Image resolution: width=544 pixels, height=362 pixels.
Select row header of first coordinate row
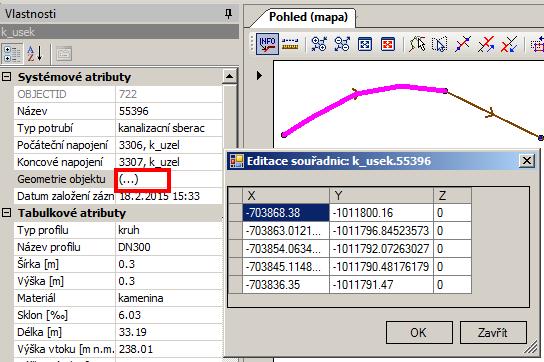[236, 212]
